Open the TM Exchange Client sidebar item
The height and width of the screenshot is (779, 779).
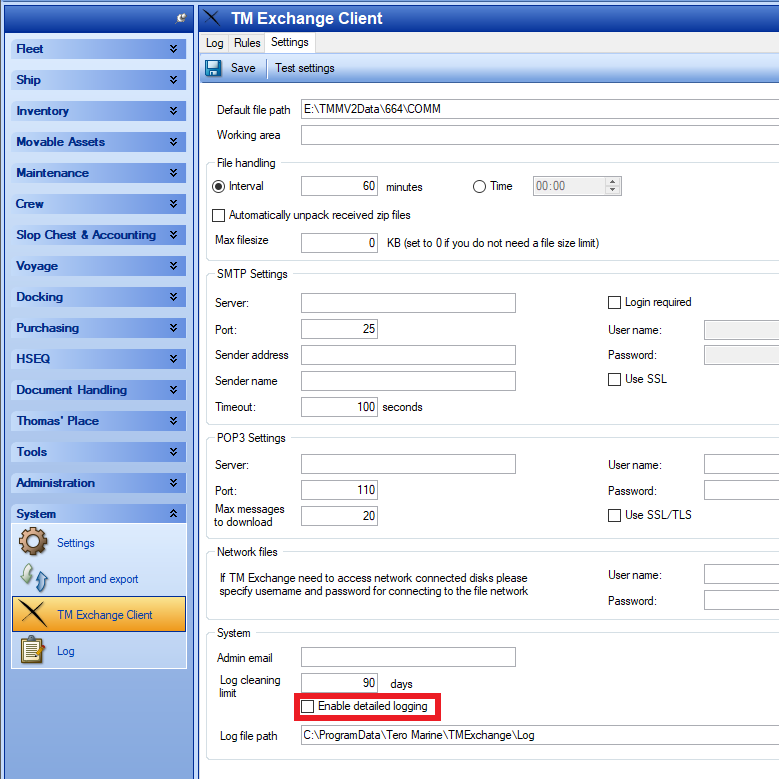tap(99, 614)
